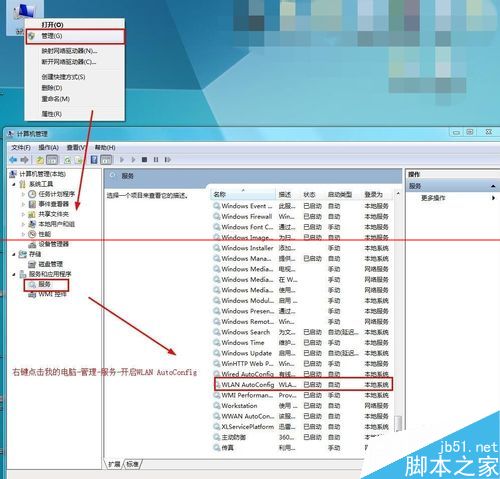Screen dimensions: 500x479
Task: Toggle the show/hide action pane toolbar icon
Action: [x=106, y=160]
